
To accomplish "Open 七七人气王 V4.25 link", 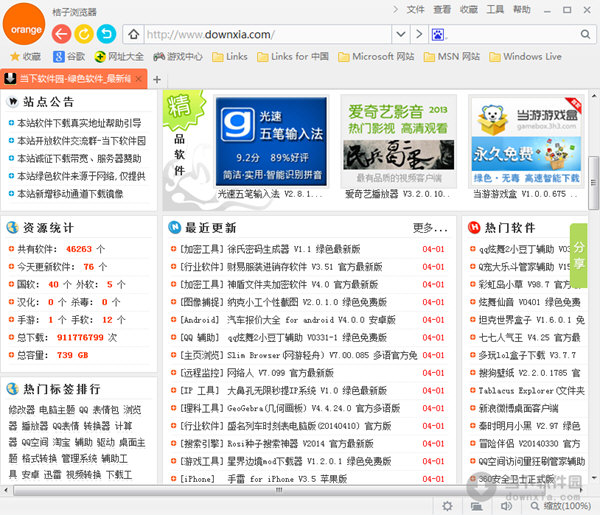I will coord(529,337).
